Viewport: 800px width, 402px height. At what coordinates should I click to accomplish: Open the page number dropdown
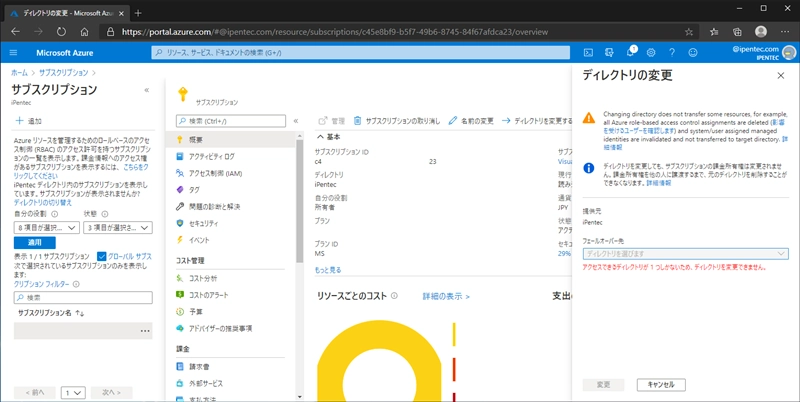[x=73, y=393]
